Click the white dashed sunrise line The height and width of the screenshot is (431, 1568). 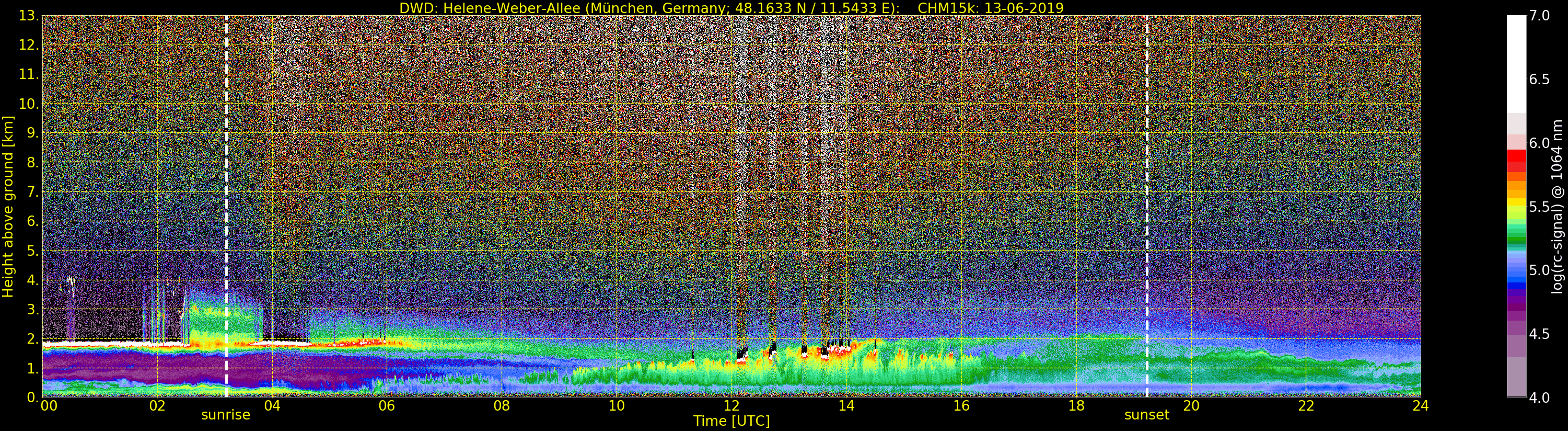click(226, 207)
